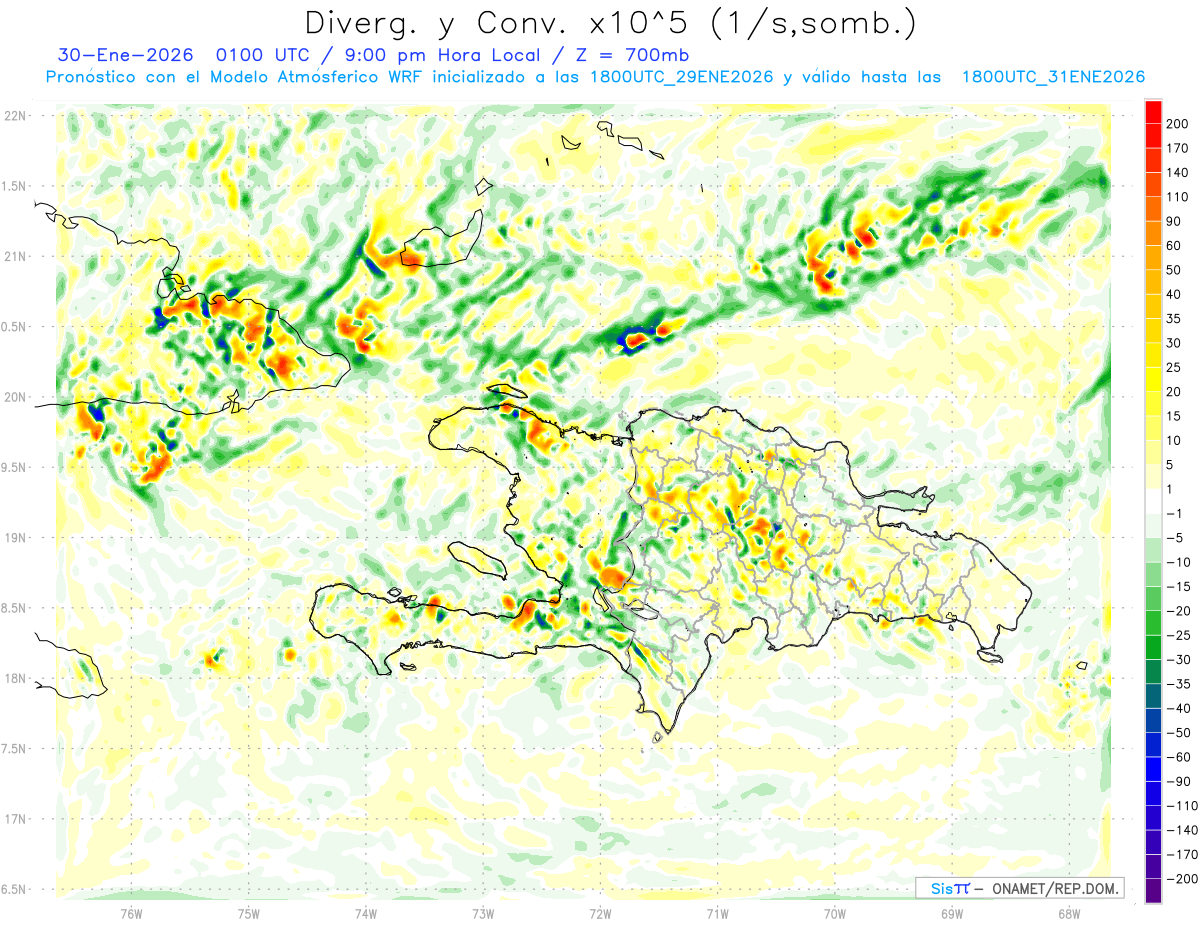
Task: Click the valid-until time '1800UTC_31ENE2026'
Action: [1053, 77]
